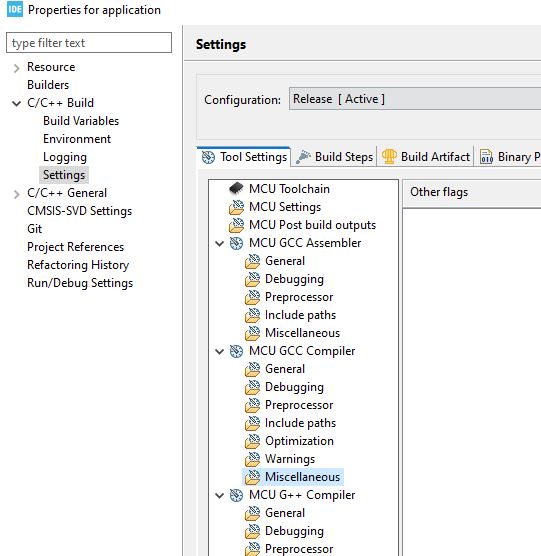Image resolution: width=541 pixels, height=556 pixels.
Task: Click the MCU Post build outputs icon
Action: point(236,225)
